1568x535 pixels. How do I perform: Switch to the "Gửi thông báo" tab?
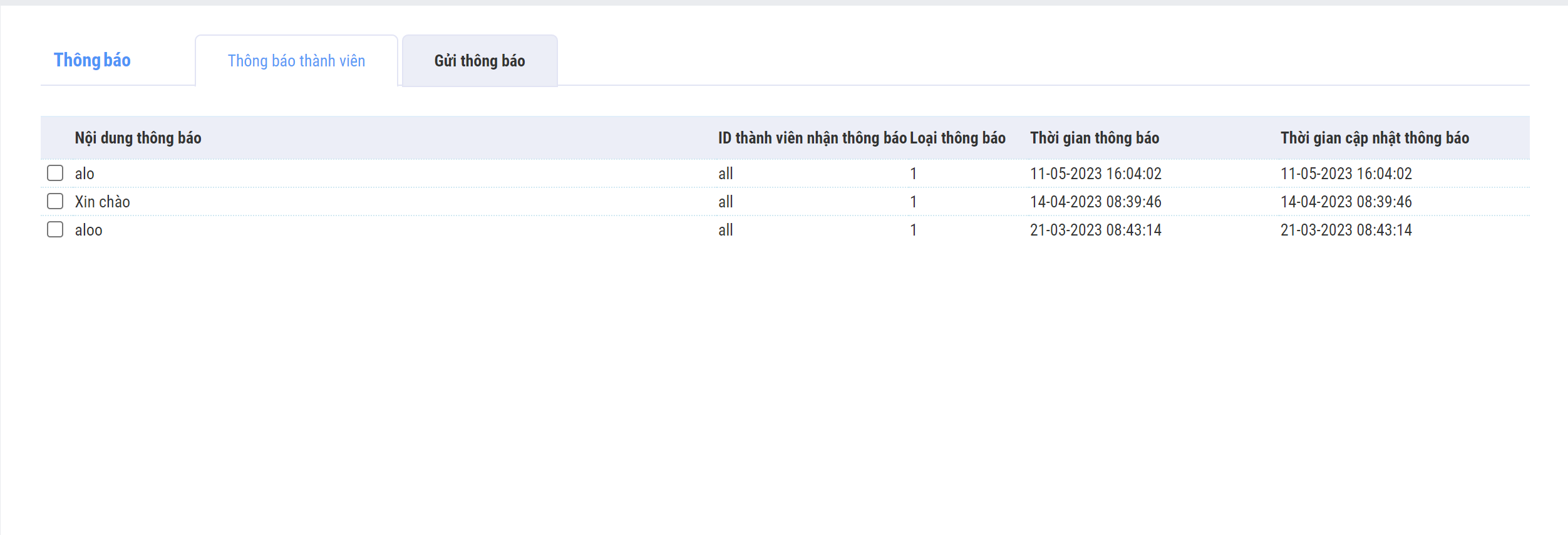[x=479, y=61]
